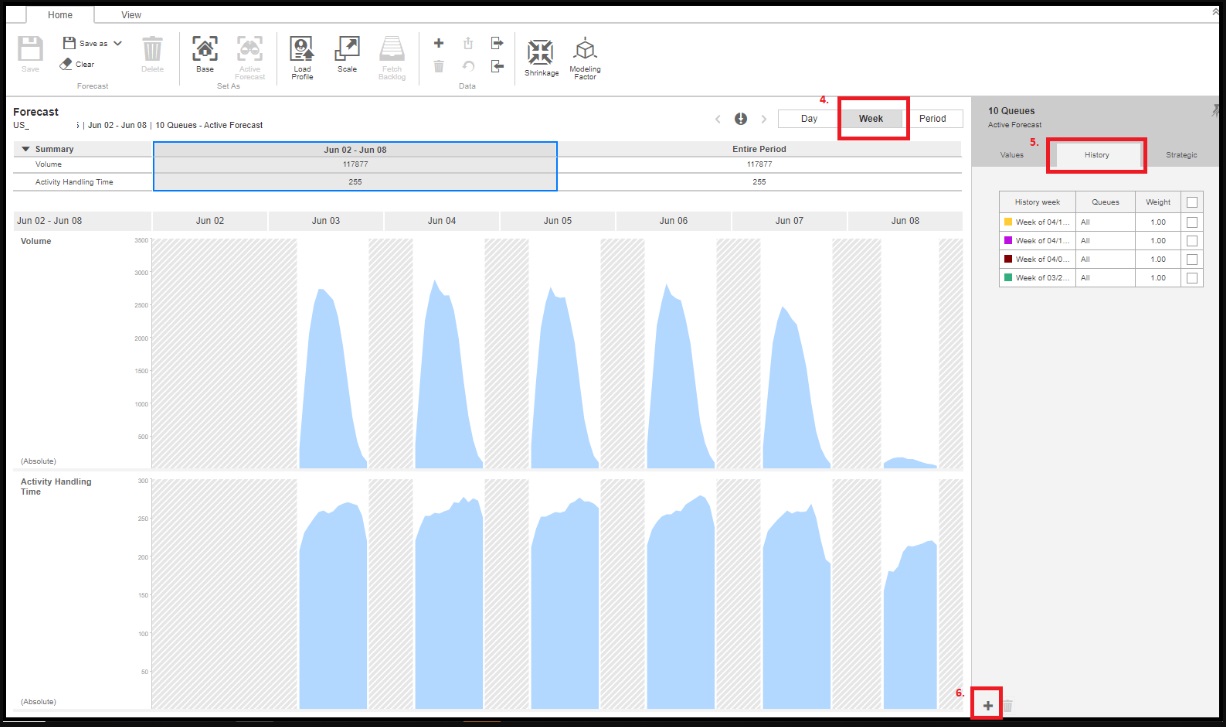Select Day view
Screen dimensions: 1226x727
click(x=809, y=119)
